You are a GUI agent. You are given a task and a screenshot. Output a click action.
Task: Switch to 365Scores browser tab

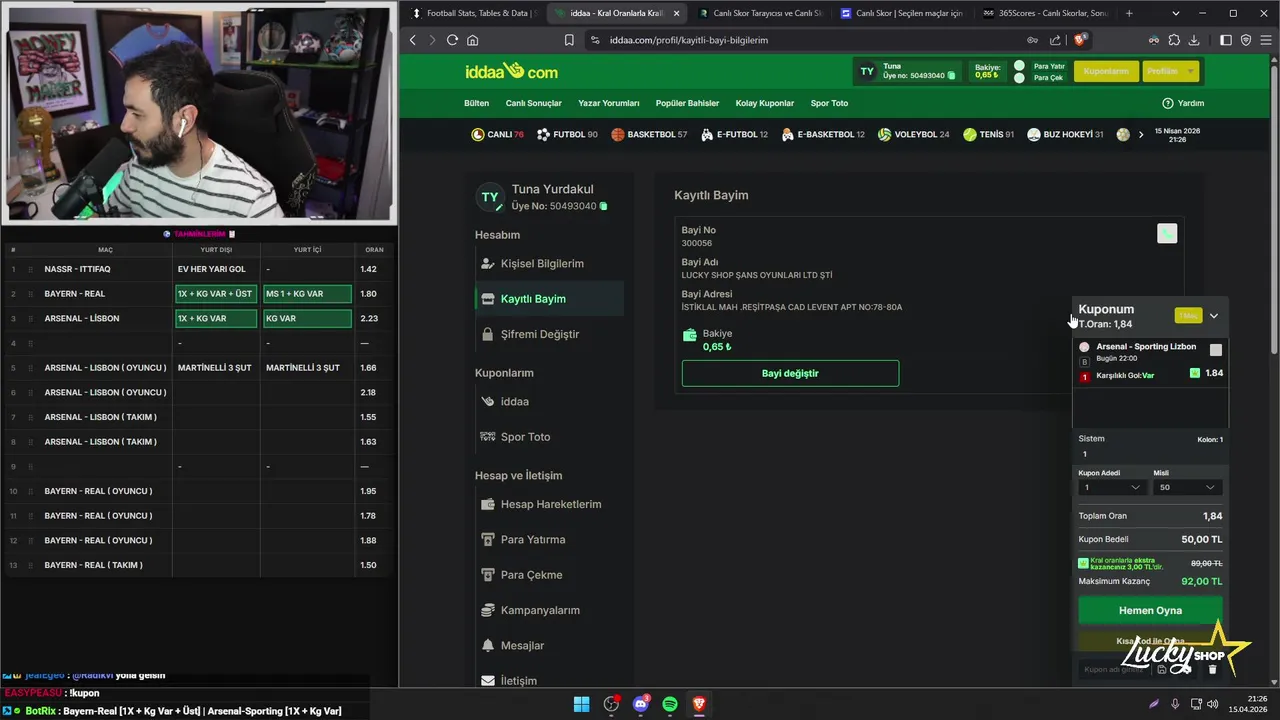[1045, 13]
